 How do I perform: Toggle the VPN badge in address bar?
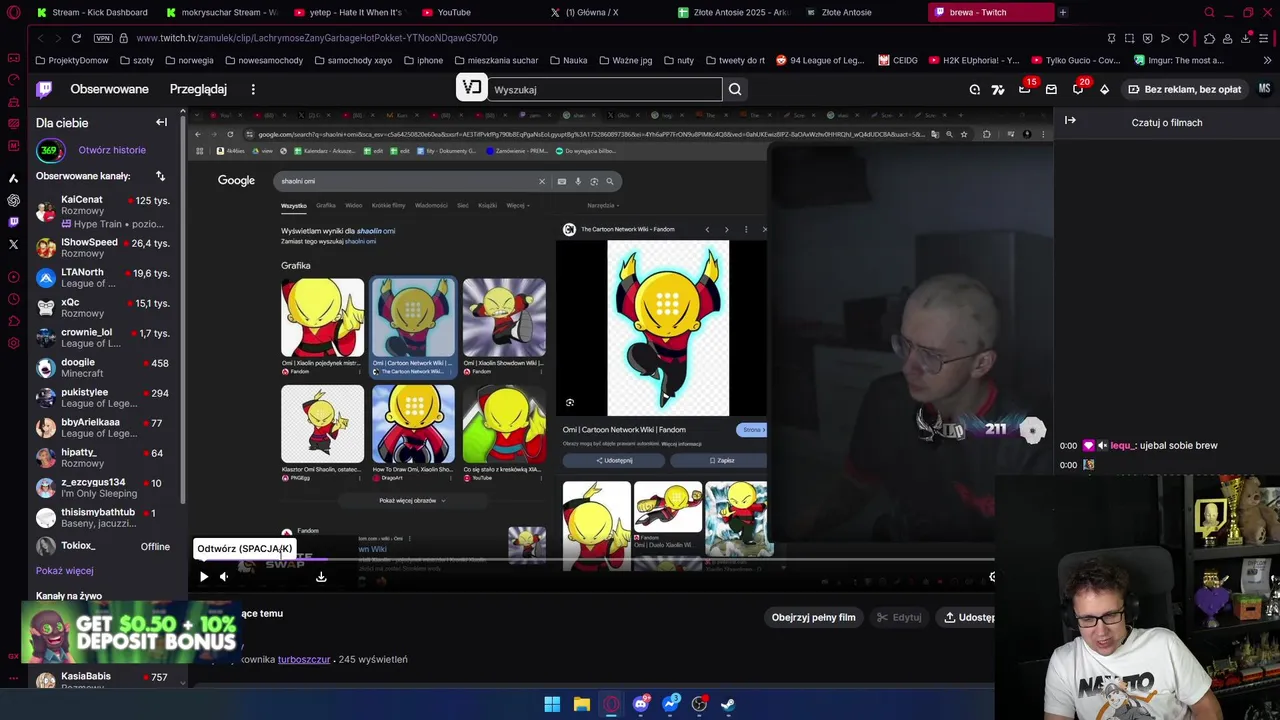[103, 38]
